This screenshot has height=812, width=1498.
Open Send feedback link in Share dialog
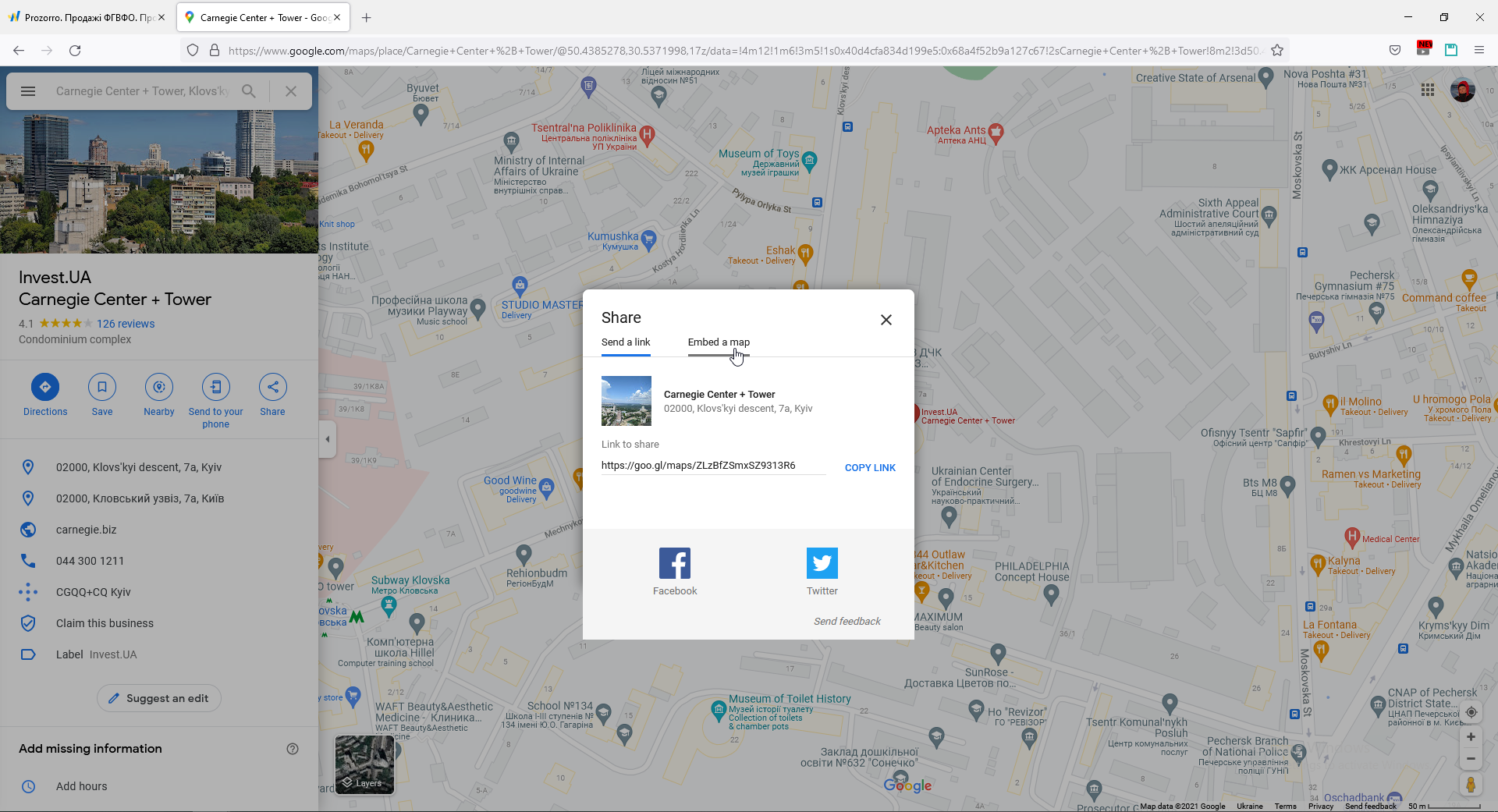coord(847,622)
